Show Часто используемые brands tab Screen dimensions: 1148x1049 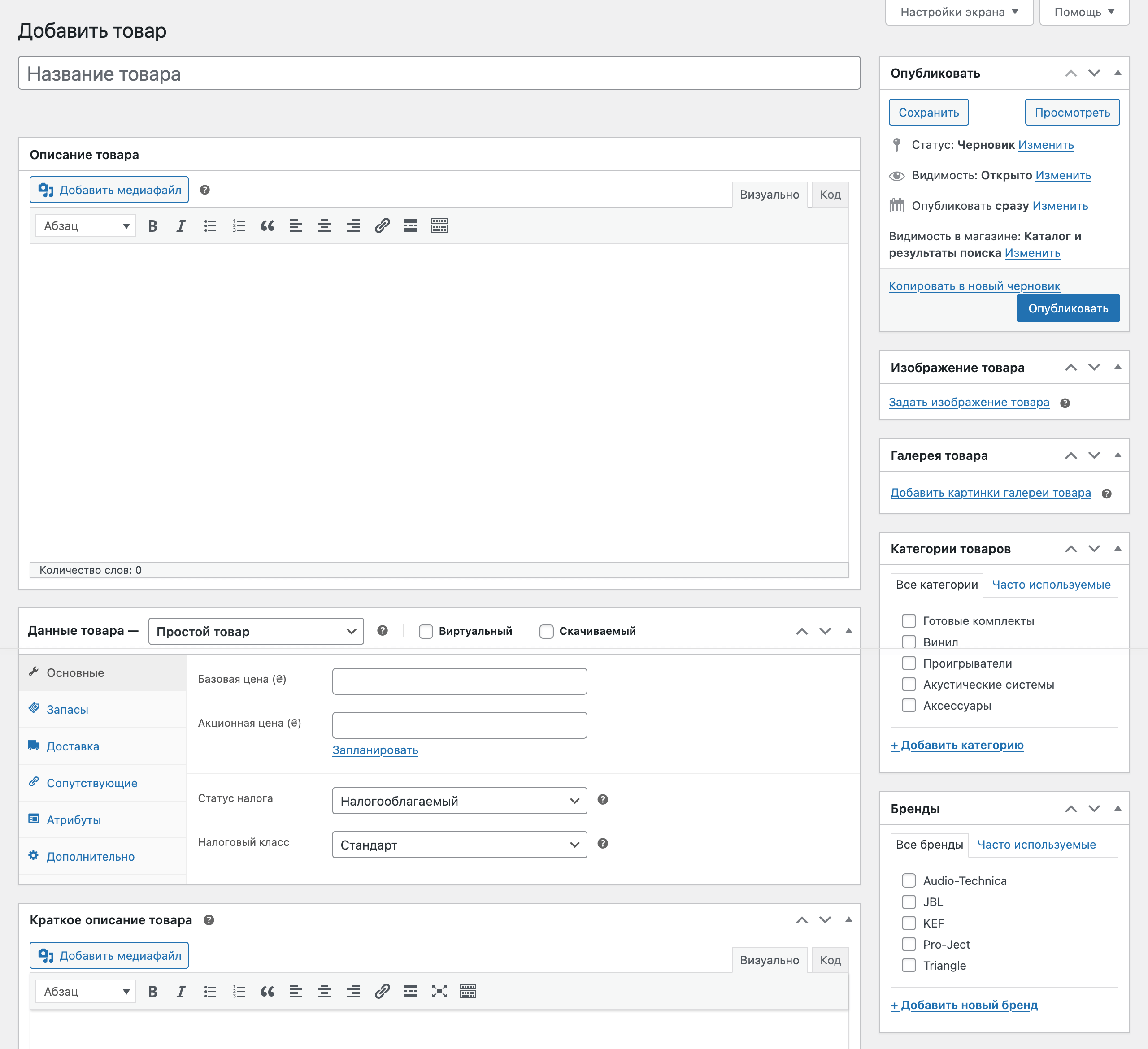point(1036,845)
